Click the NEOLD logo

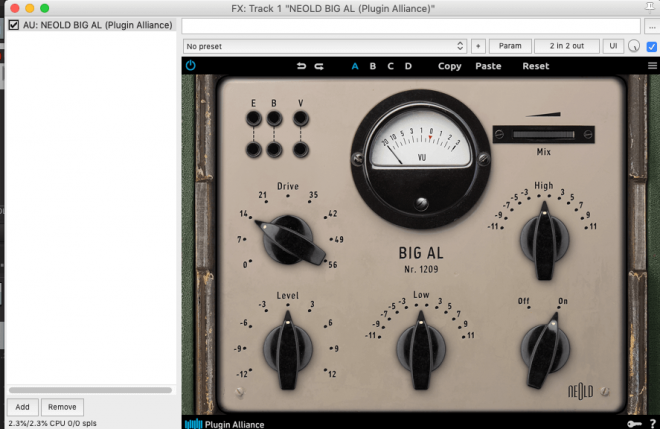[580, 392]
